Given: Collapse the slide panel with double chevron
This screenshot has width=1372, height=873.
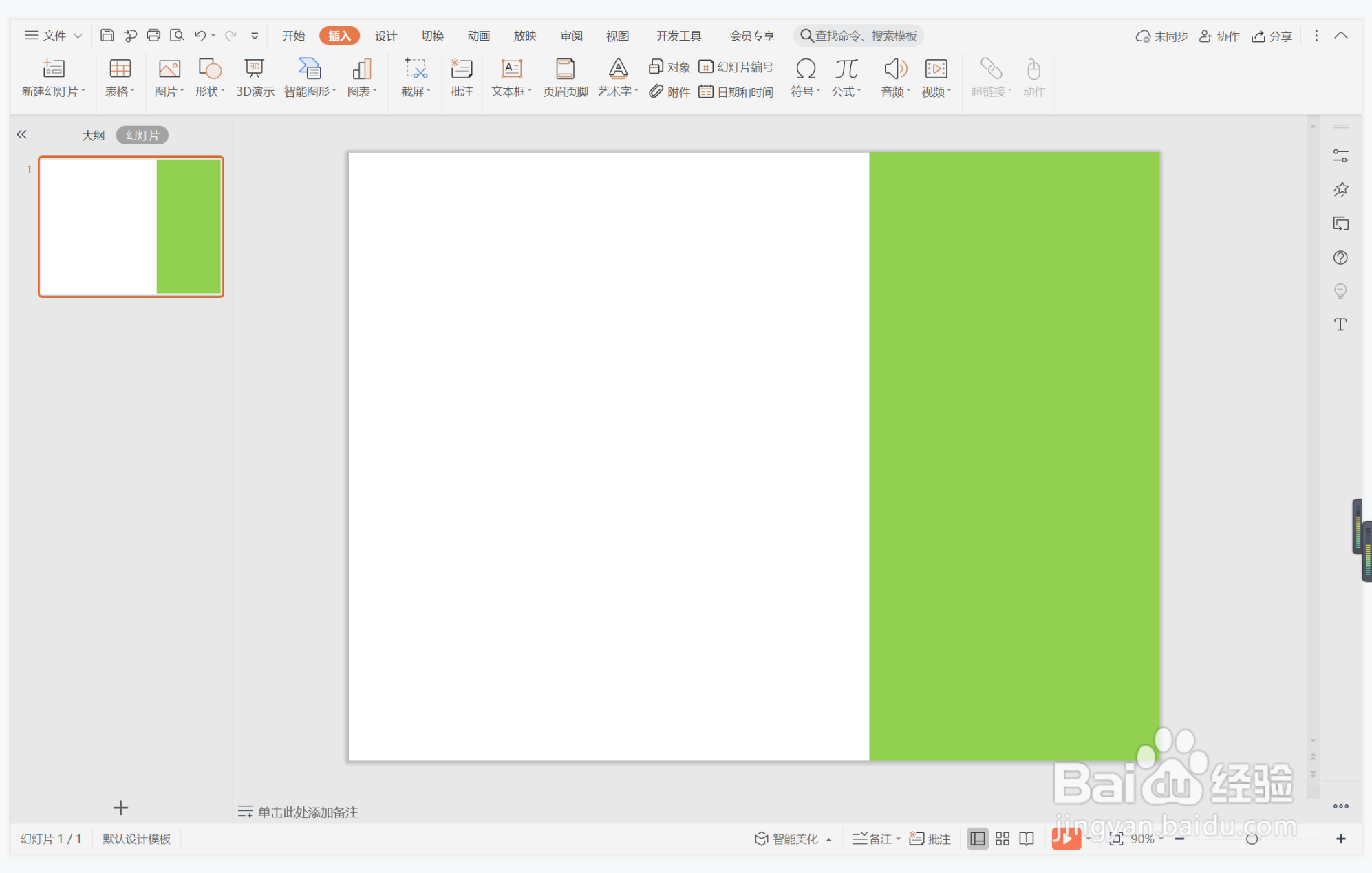Looking at the screenshot, I should (22, 135).
